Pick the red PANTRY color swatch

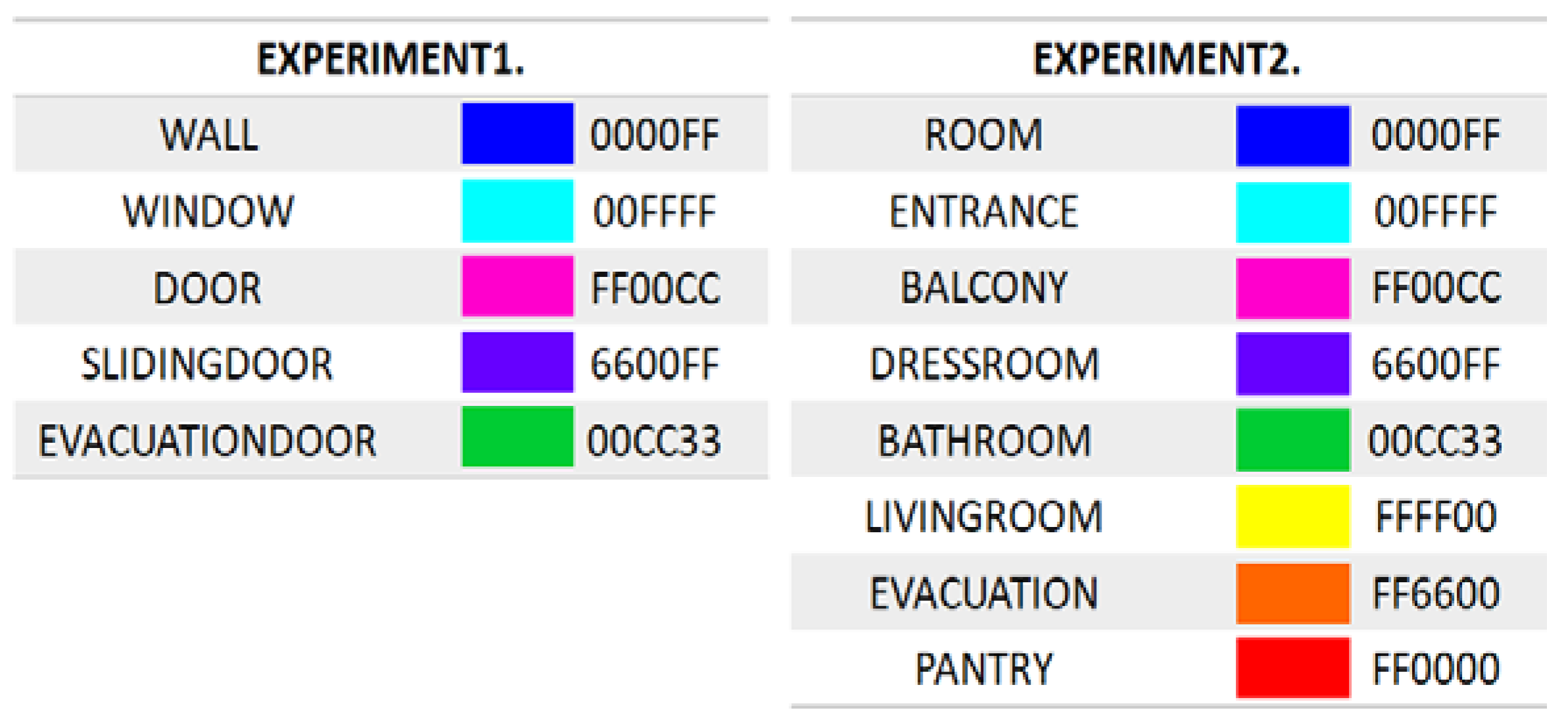(1292, 668)
